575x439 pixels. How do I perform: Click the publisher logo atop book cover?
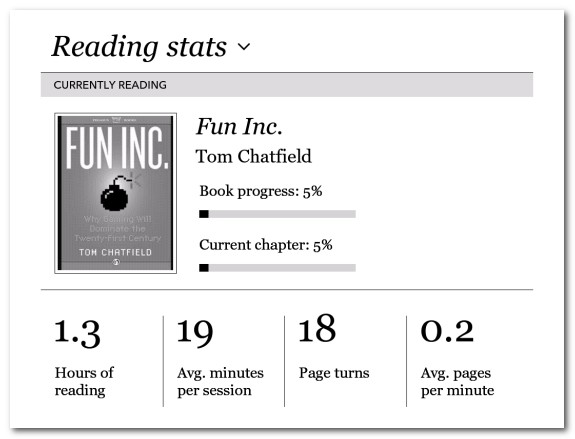tap(116, 120)
